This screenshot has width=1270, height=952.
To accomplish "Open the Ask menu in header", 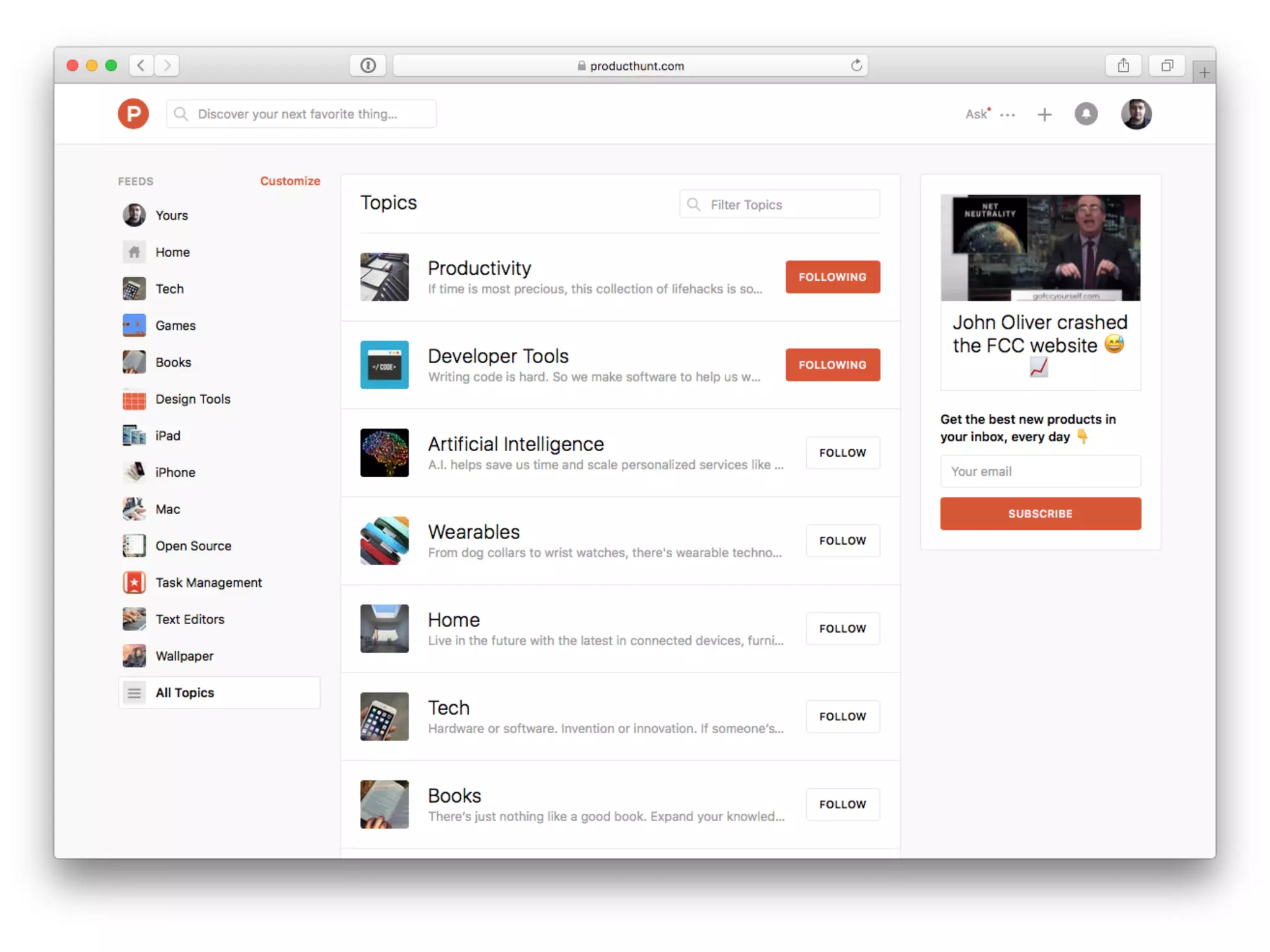I will tap(975, 114).
